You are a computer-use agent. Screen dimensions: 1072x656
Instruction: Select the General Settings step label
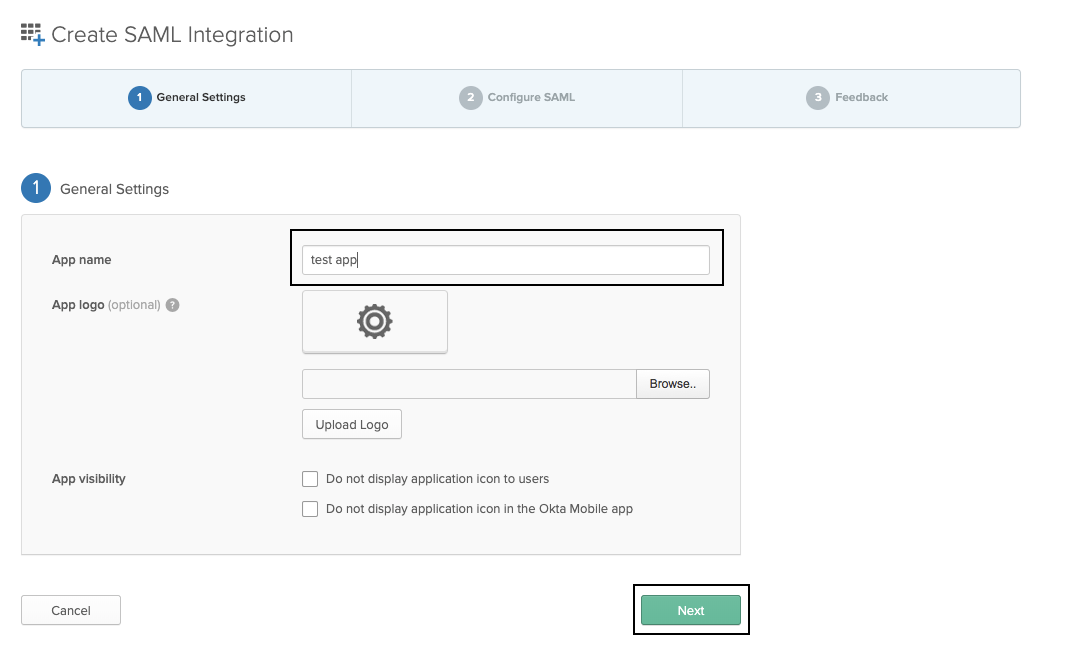[200, 98]
